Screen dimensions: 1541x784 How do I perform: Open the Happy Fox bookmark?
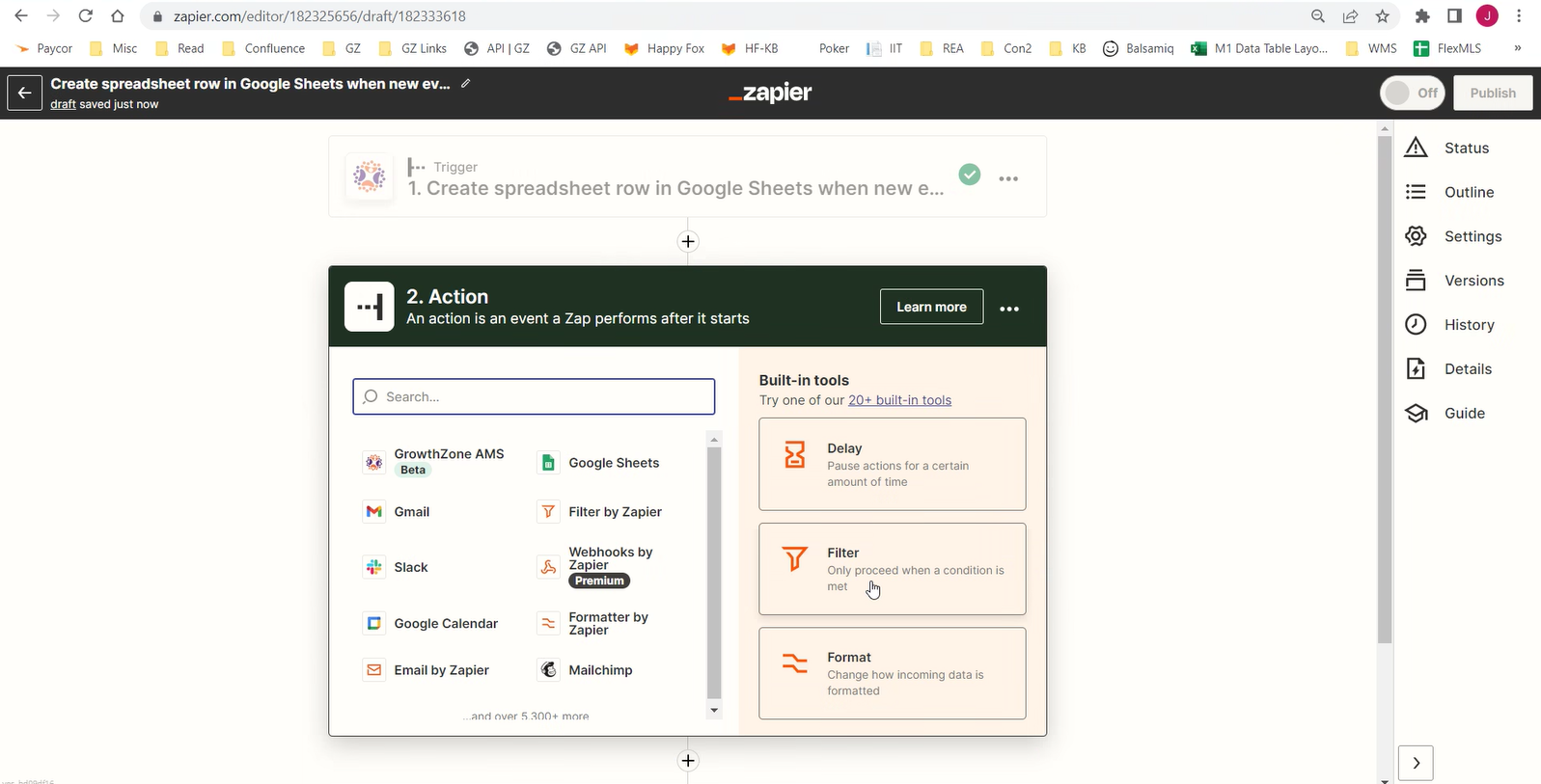pos(664,48)
